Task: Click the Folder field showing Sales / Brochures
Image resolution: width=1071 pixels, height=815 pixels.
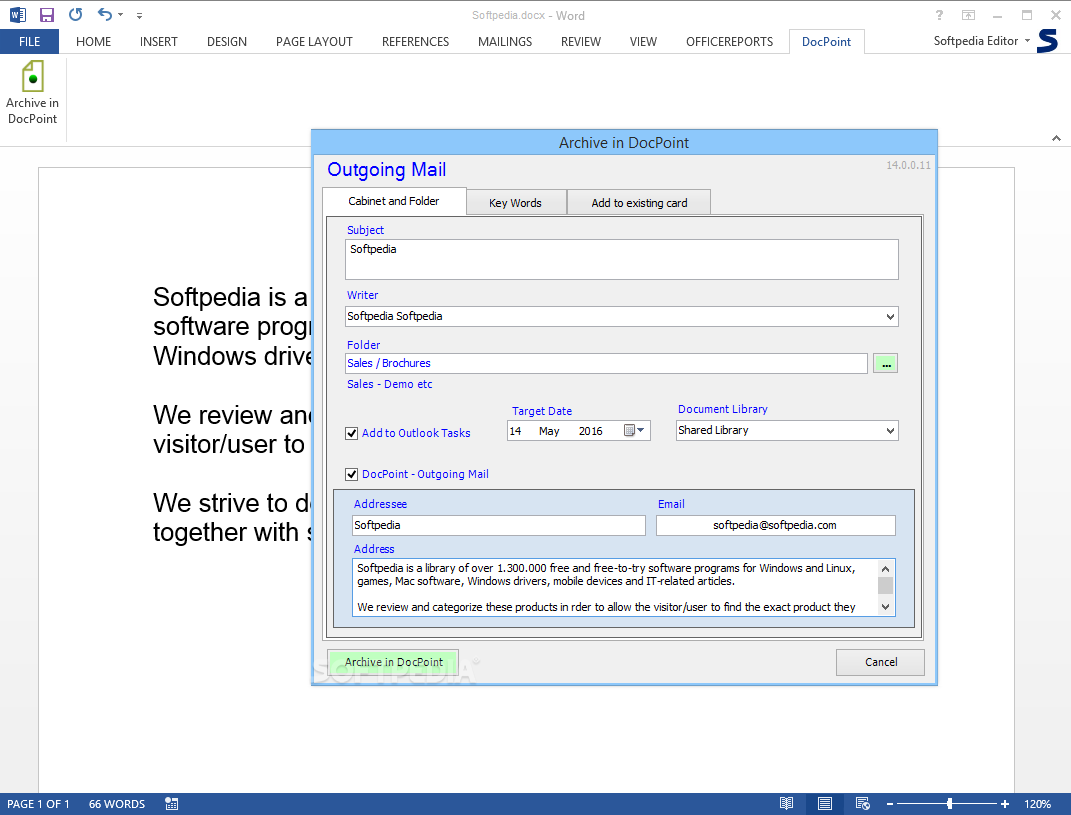Action: coord(607,363)
